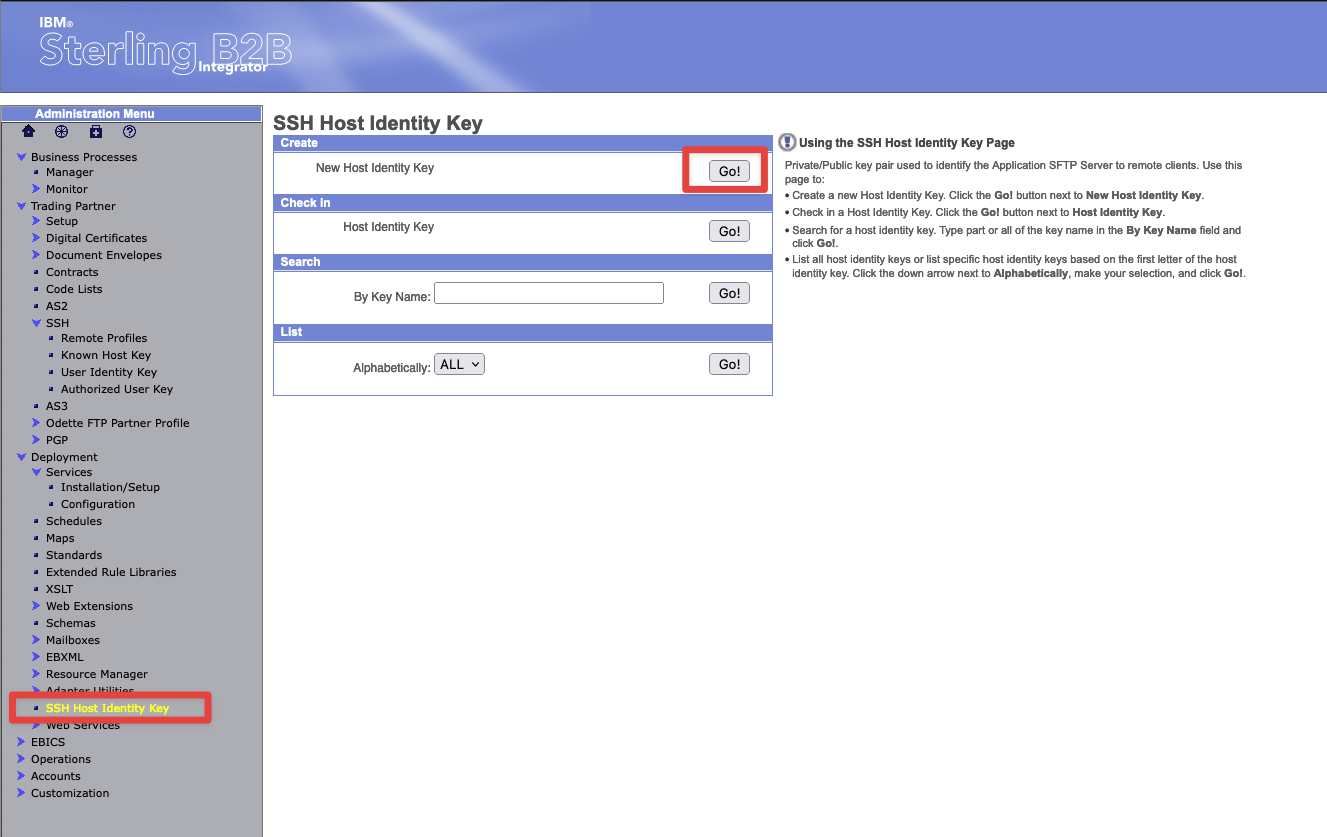
Task: Click Go! in the List Alphabetically row
Action: click(x=729, y=364)
